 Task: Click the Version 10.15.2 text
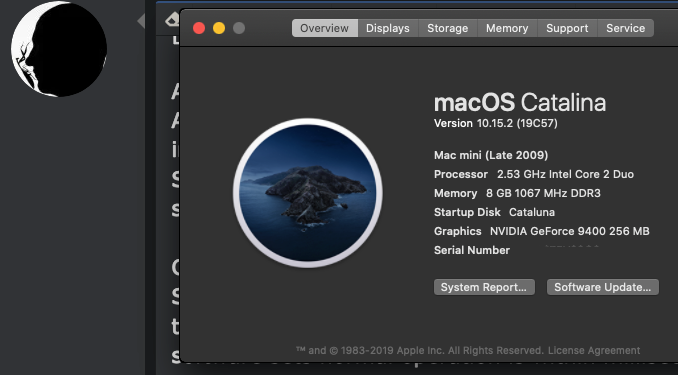click(x=496, y=123)
